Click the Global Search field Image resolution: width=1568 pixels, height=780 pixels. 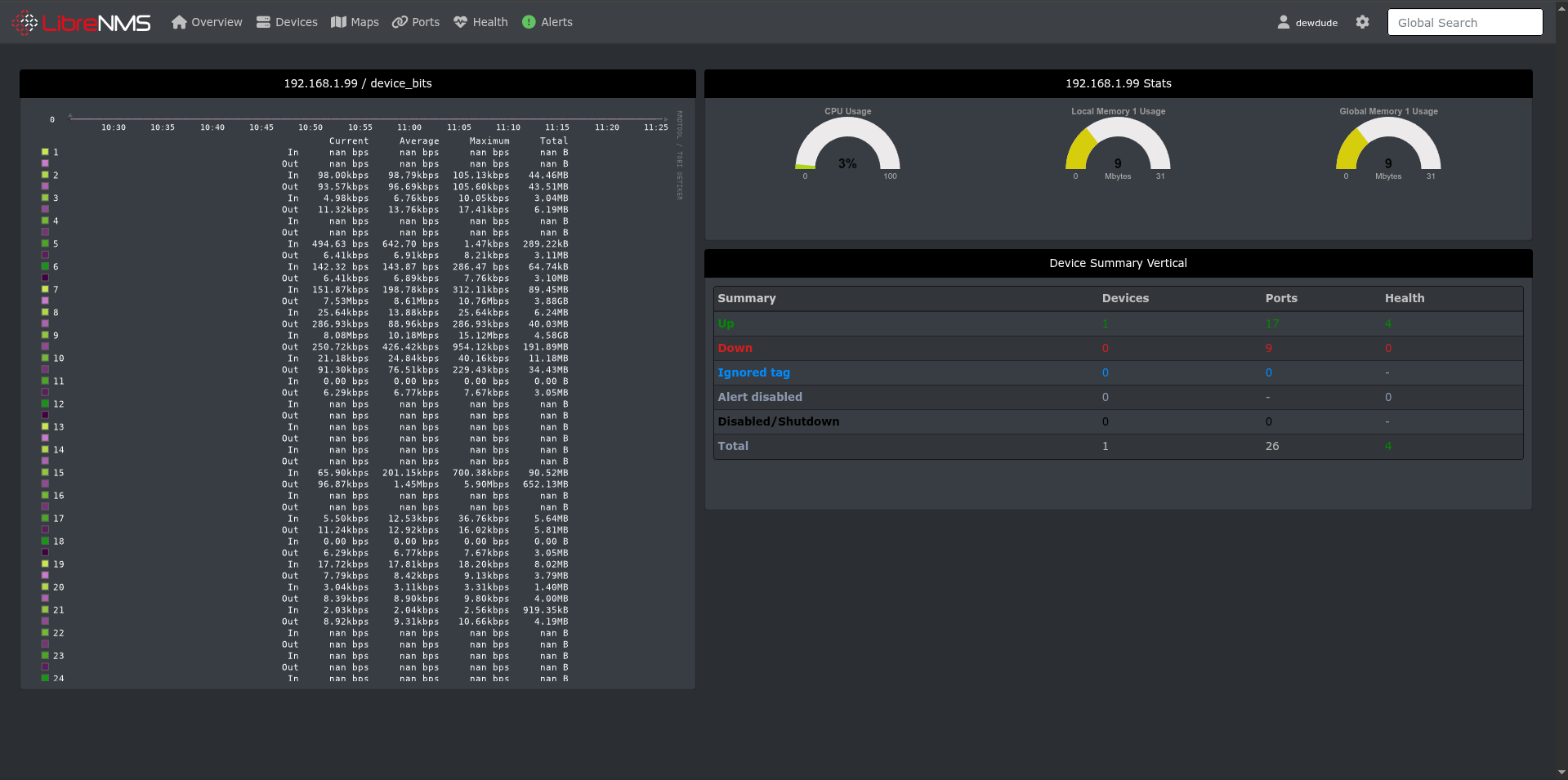click(1464, 22)
